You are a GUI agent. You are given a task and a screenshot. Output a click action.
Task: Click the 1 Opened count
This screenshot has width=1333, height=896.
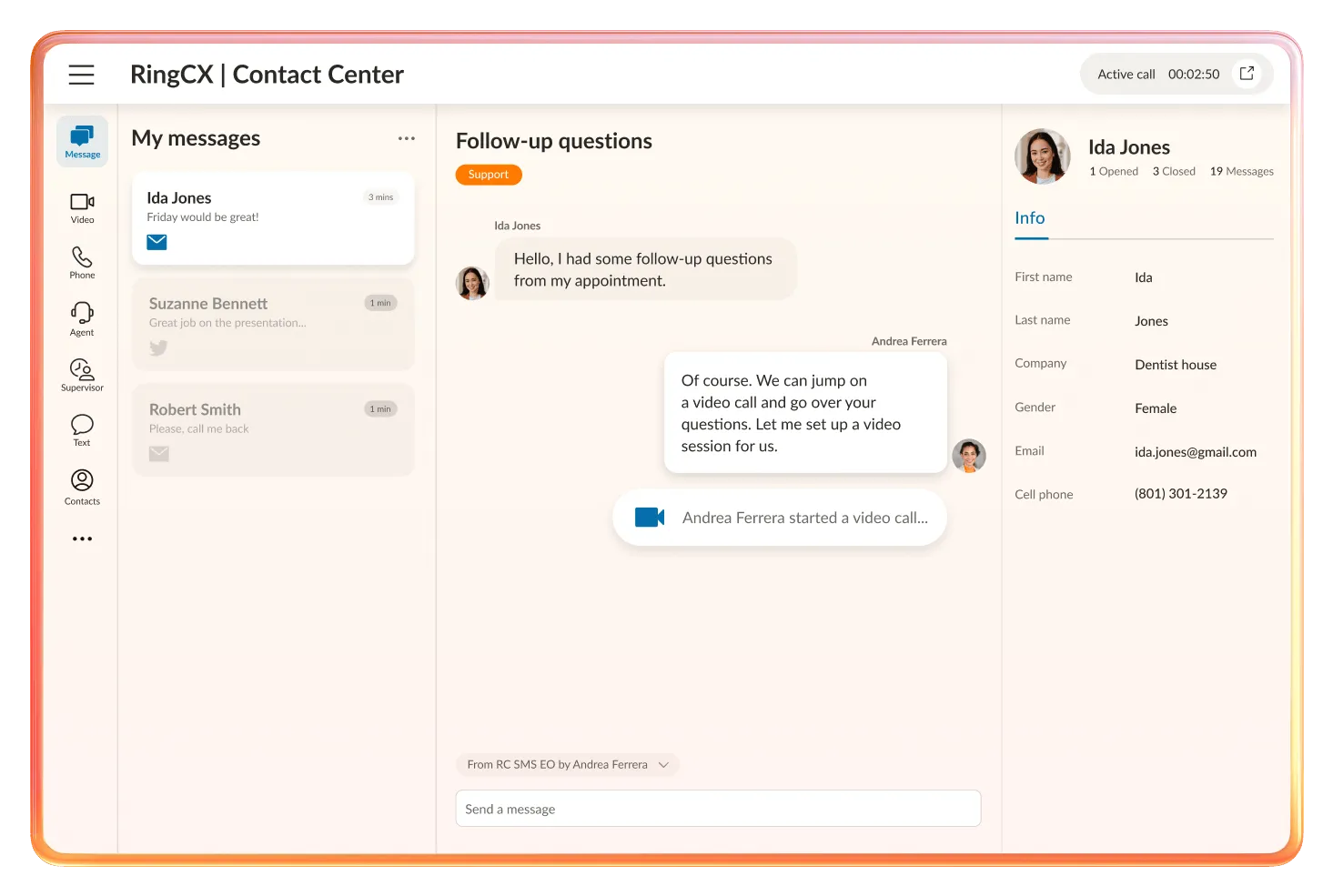pyautogui.click(x=1114, y=171)
